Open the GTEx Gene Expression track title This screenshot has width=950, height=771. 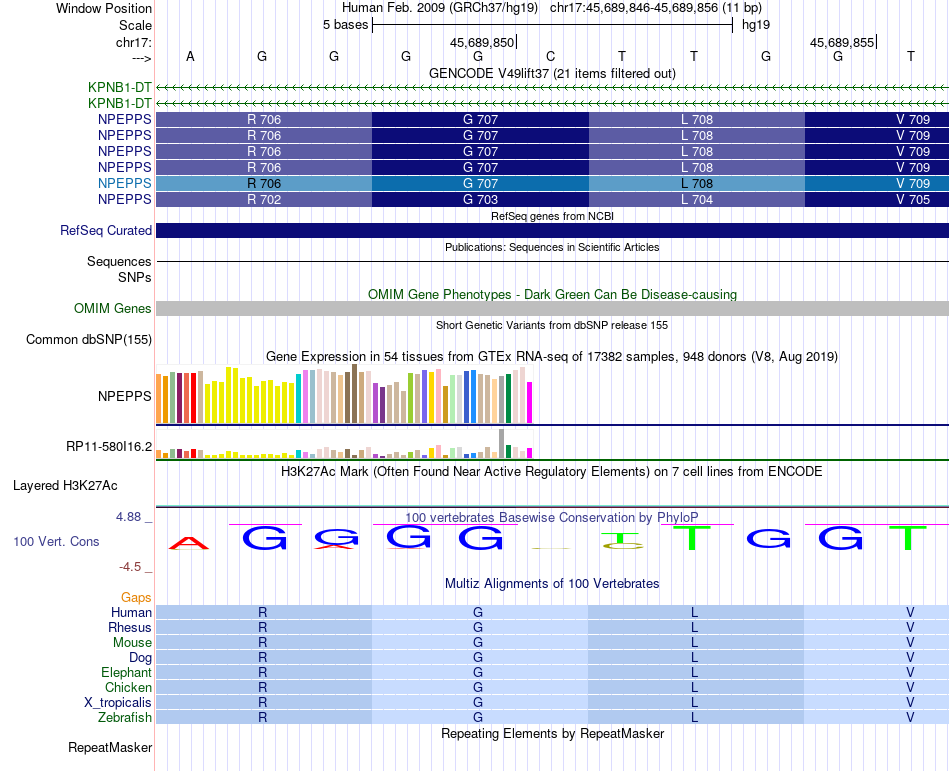552,357
